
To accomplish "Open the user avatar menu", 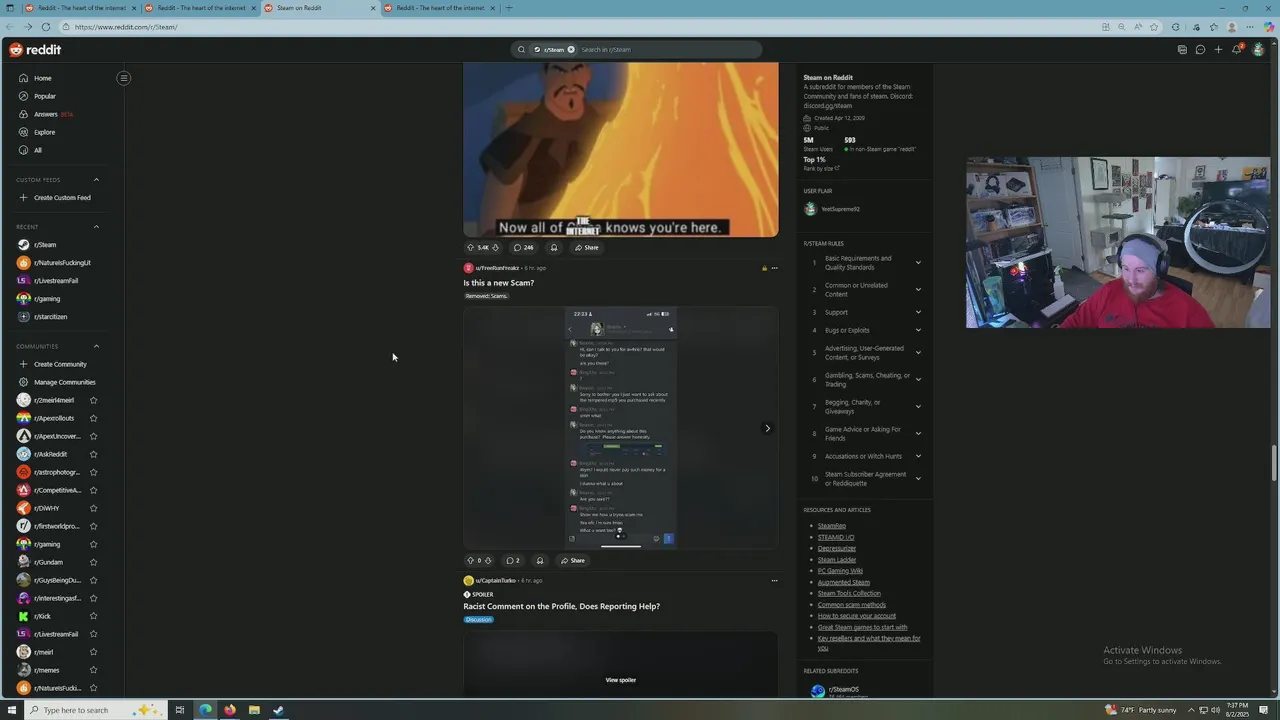I will coord(1258,49).
